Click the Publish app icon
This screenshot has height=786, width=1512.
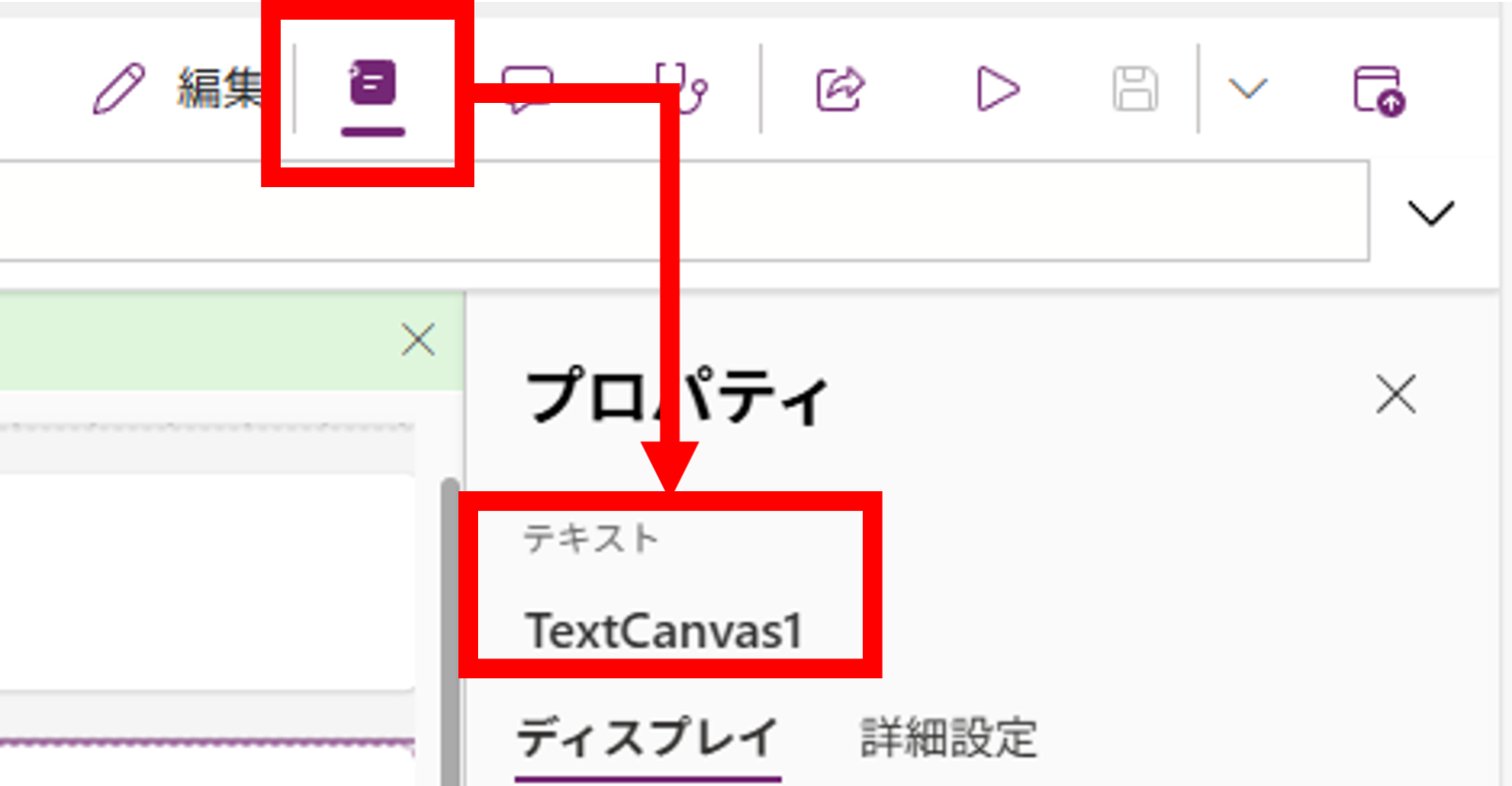click(x=1378, y=89)
